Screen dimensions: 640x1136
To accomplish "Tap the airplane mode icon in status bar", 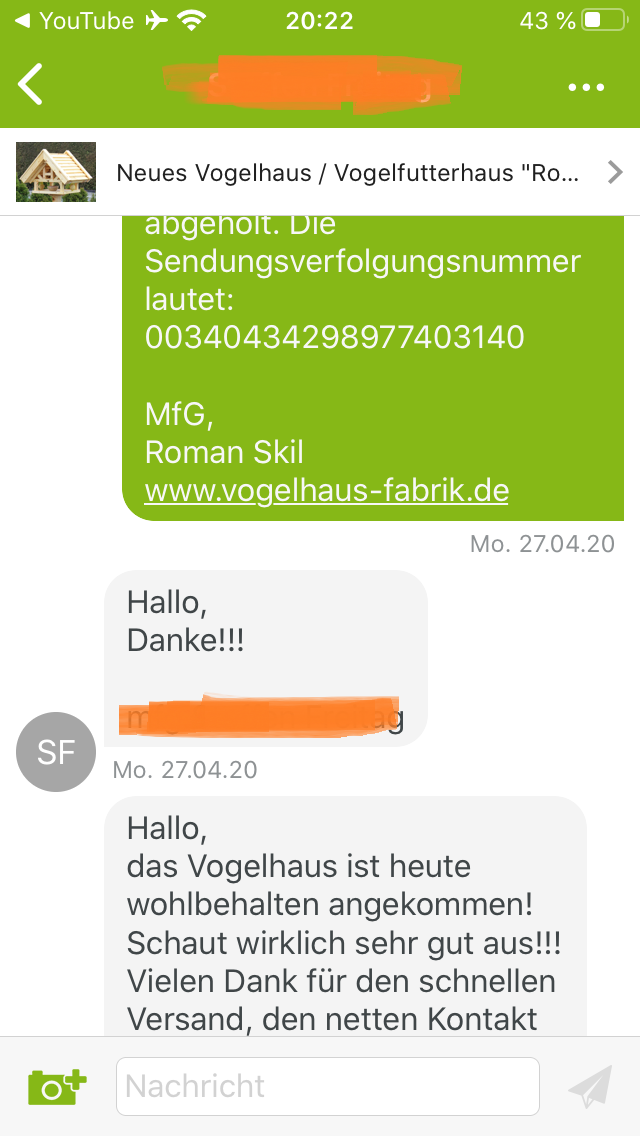I will [156, 21].
